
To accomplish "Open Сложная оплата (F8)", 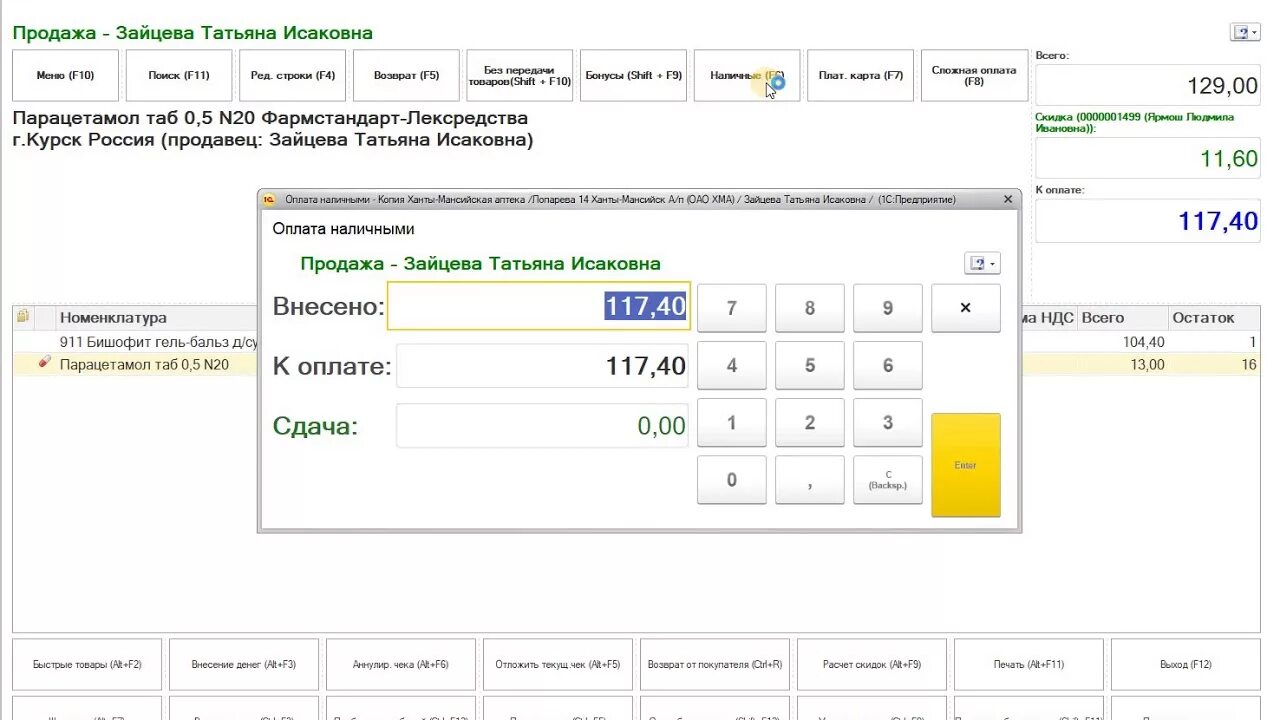I will [974, 76].
